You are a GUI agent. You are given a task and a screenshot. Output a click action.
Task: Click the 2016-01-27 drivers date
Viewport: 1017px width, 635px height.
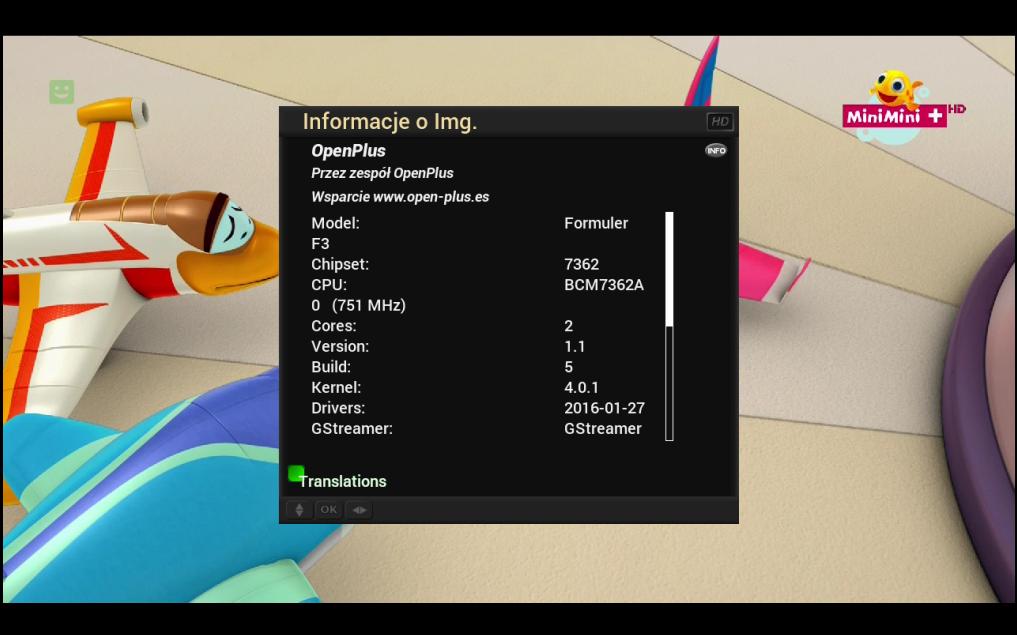click(x=604, y=408)
